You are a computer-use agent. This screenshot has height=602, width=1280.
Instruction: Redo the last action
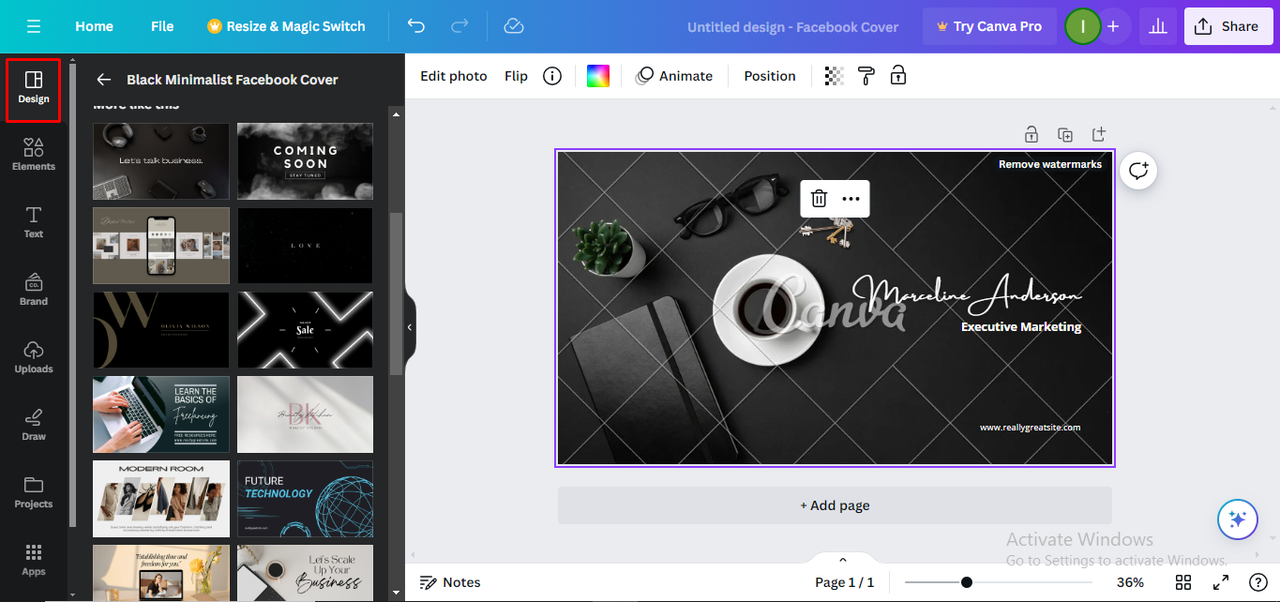point(459,26)
